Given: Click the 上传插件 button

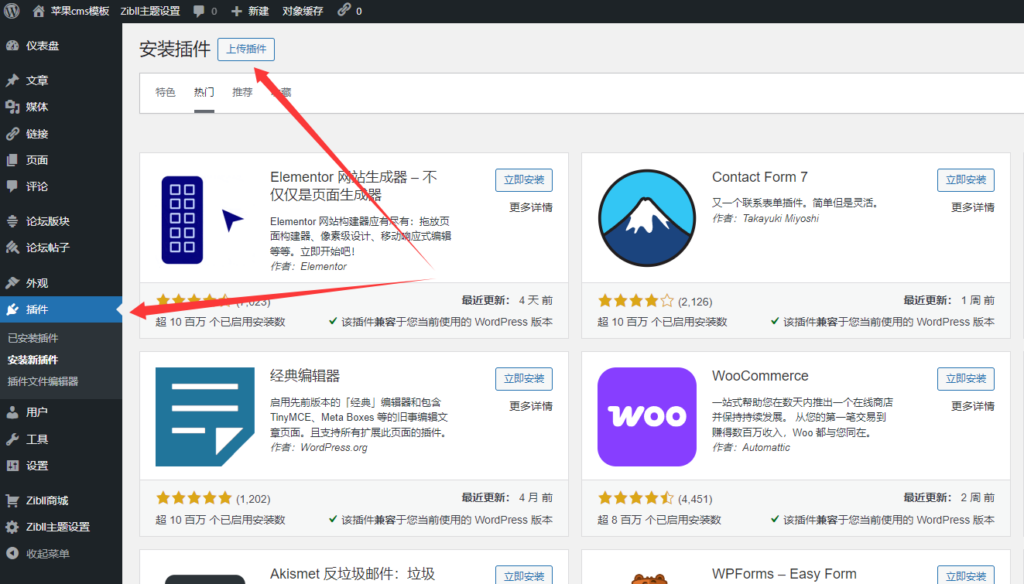Looking at the screenshot, I should pyautogui.click(x=246, y=49).
